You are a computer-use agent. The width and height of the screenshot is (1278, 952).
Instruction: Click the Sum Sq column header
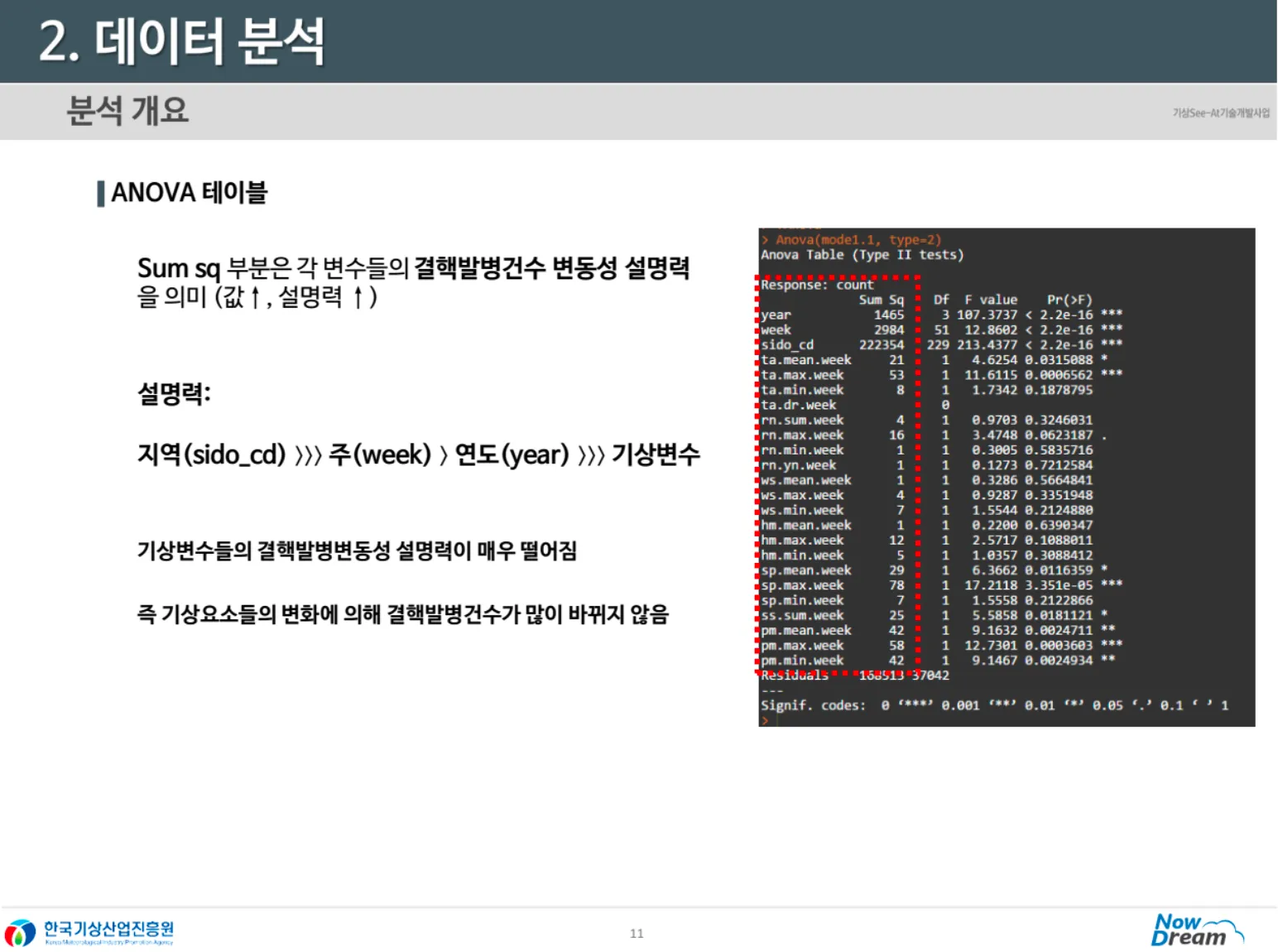point(881,300)
